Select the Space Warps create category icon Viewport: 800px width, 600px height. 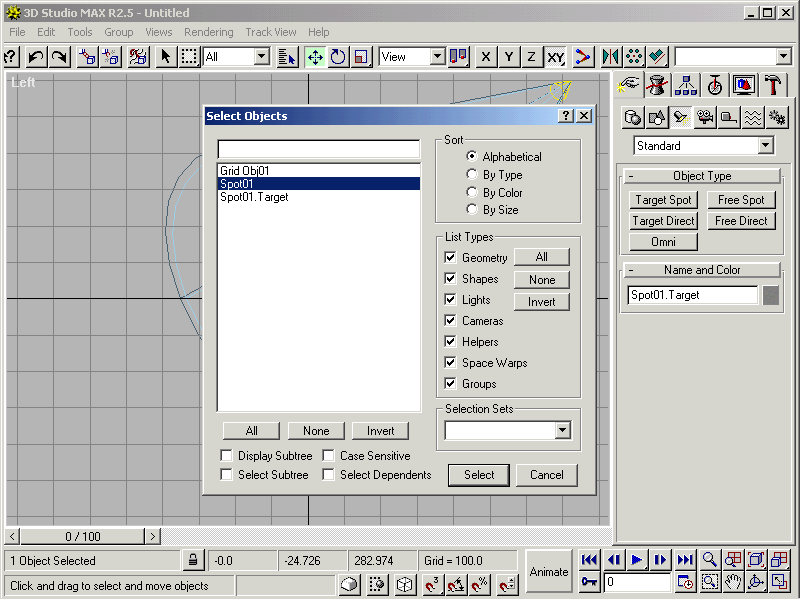[x=753, y=118]
